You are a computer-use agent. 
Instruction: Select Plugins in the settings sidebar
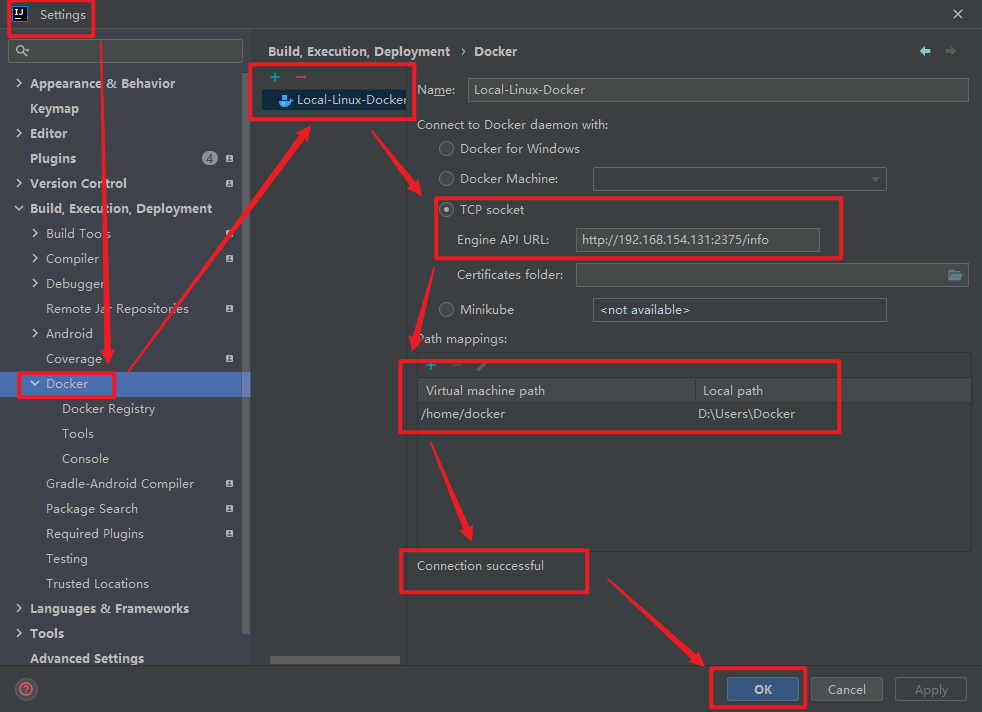53,158
